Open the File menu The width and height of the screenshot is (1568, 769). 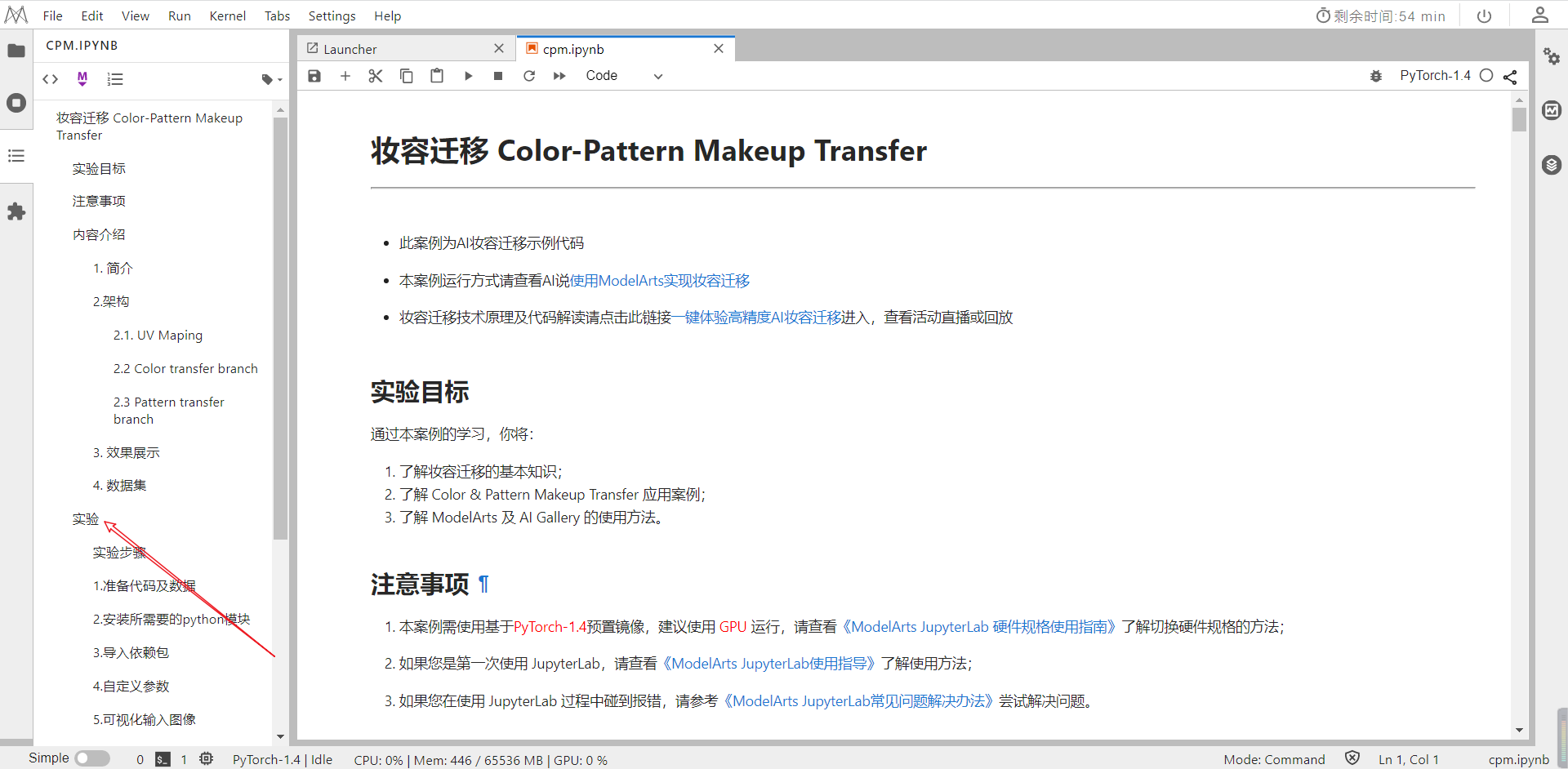tap(53, 16)
